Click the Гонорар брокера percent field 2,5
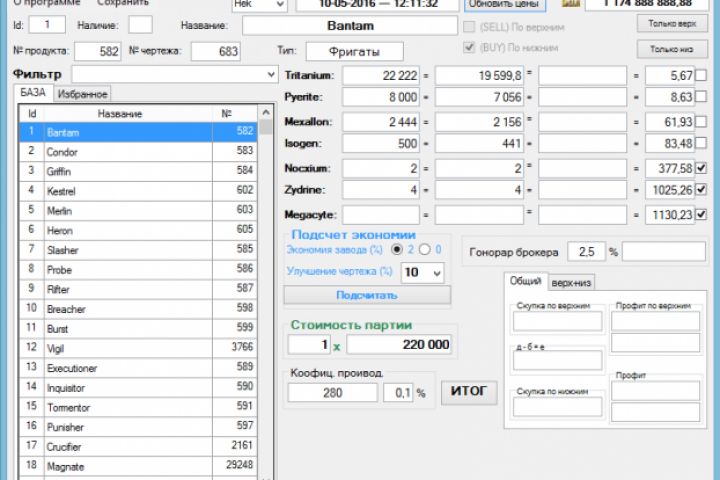This screenshot has height=480, width=720. click(x=586, y=252)
